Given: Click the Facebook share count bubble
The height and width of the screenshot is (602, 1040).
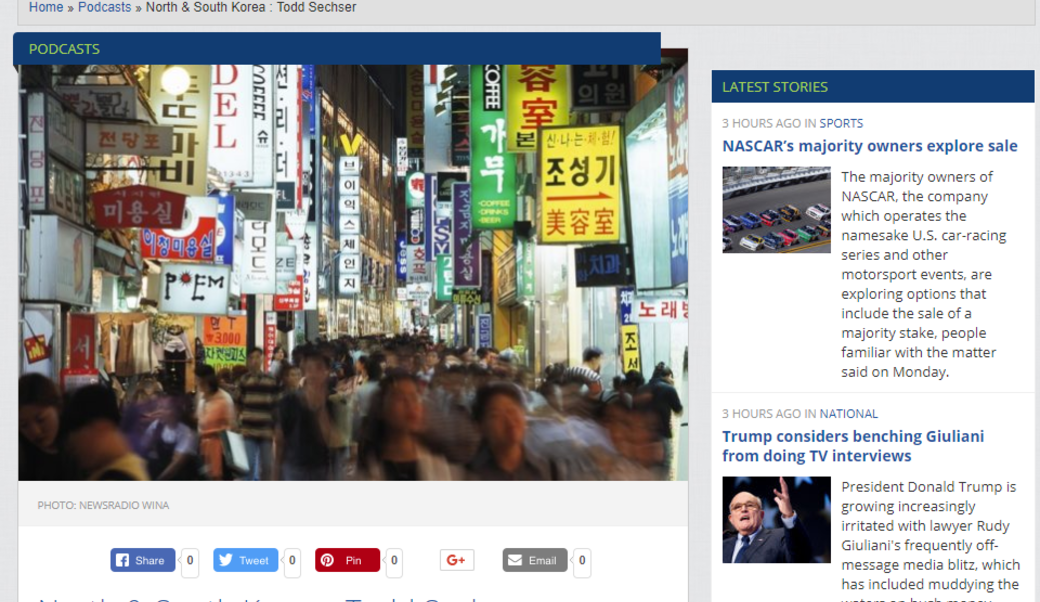Looking at the screenshot, I should 190,561.
